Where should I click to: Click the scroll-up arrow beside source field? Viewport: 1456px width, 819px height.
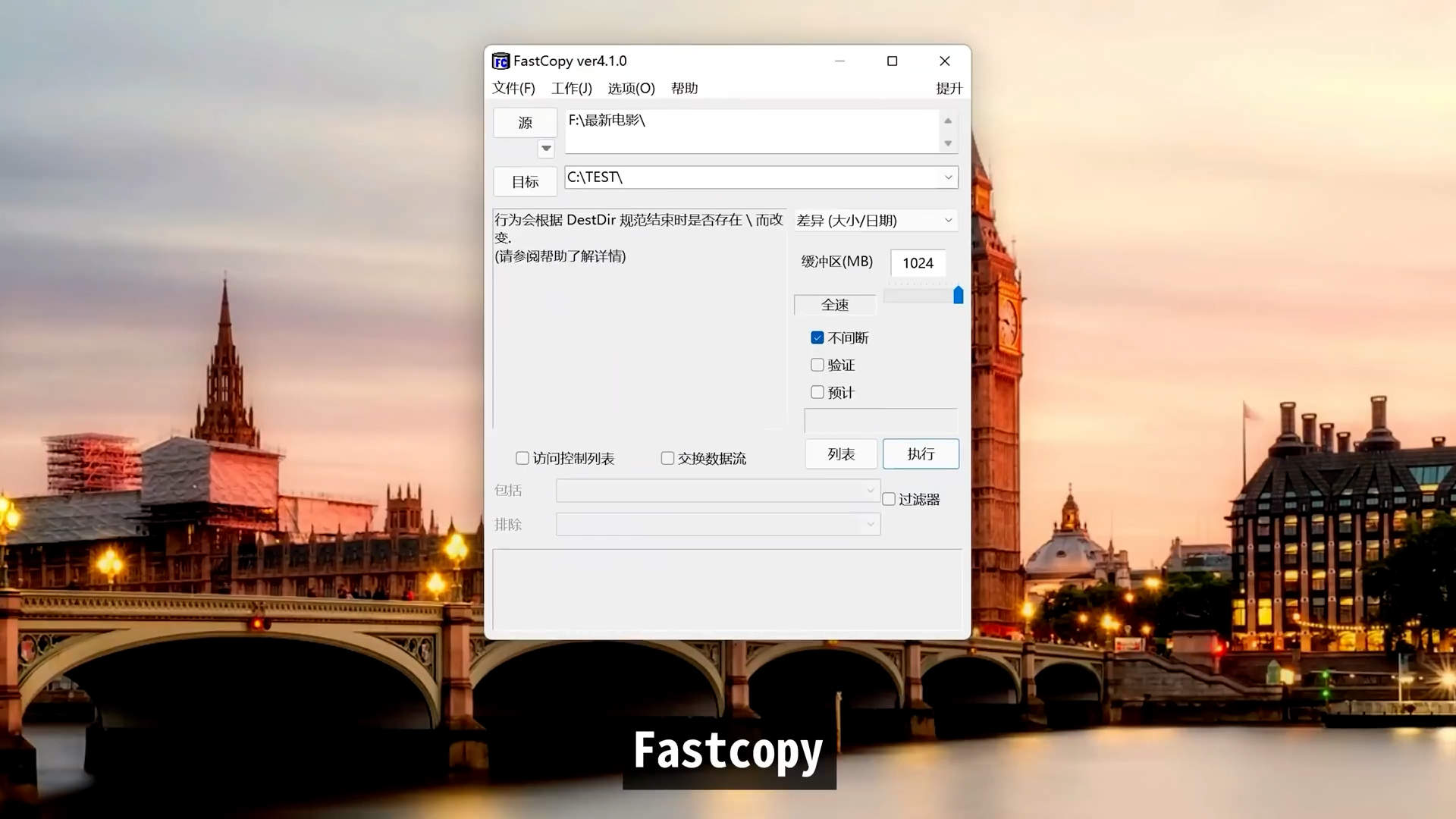947,120
